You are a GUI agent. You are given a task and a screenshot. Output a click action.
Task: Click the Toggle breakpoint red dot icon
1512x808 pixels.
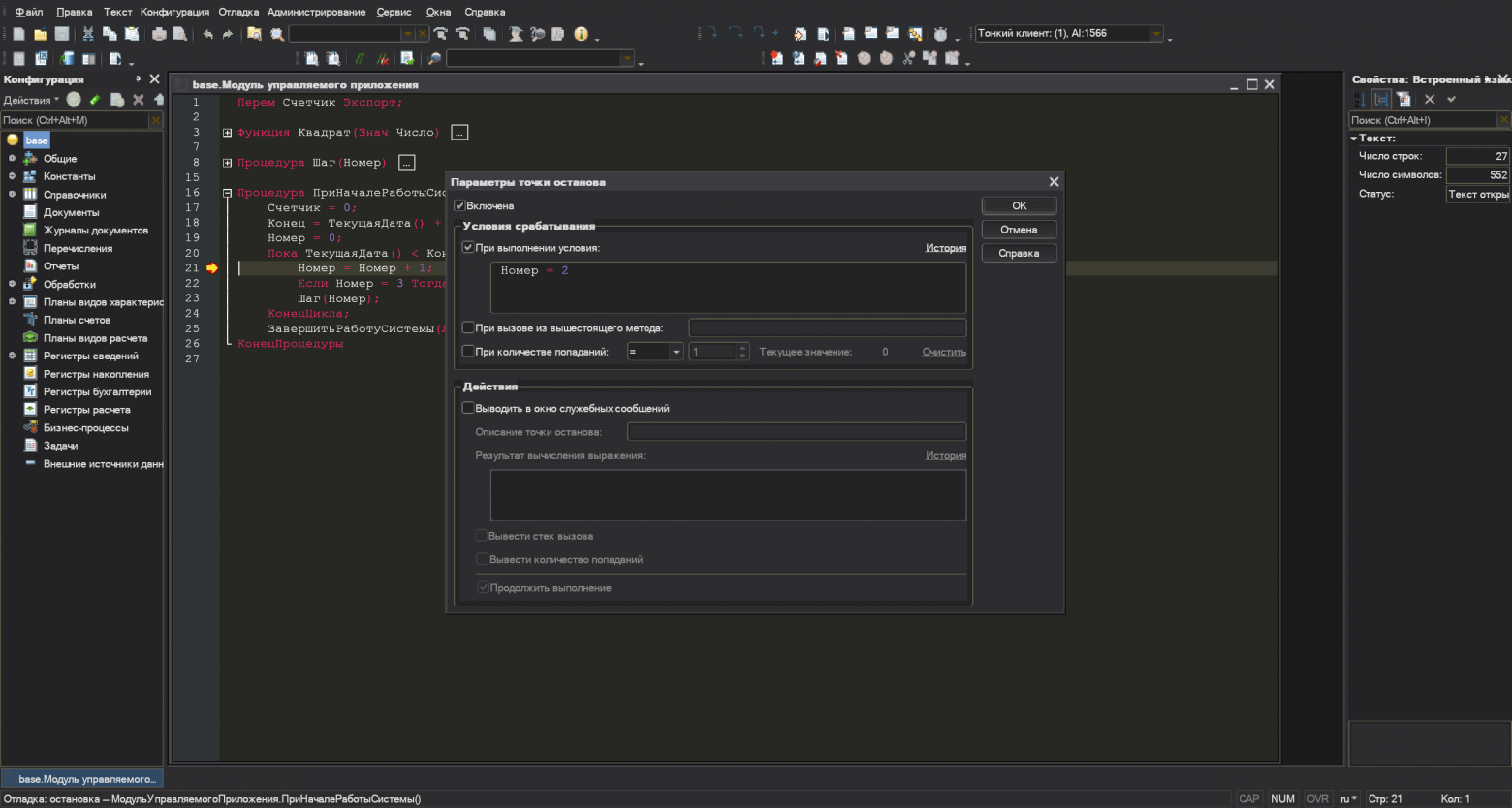coord(776,58)
